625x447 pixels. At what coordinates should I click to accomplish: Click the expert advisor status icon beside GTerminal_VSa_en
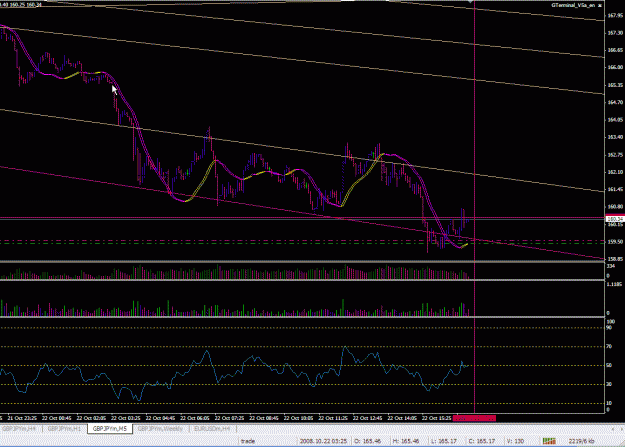point(600,6)
